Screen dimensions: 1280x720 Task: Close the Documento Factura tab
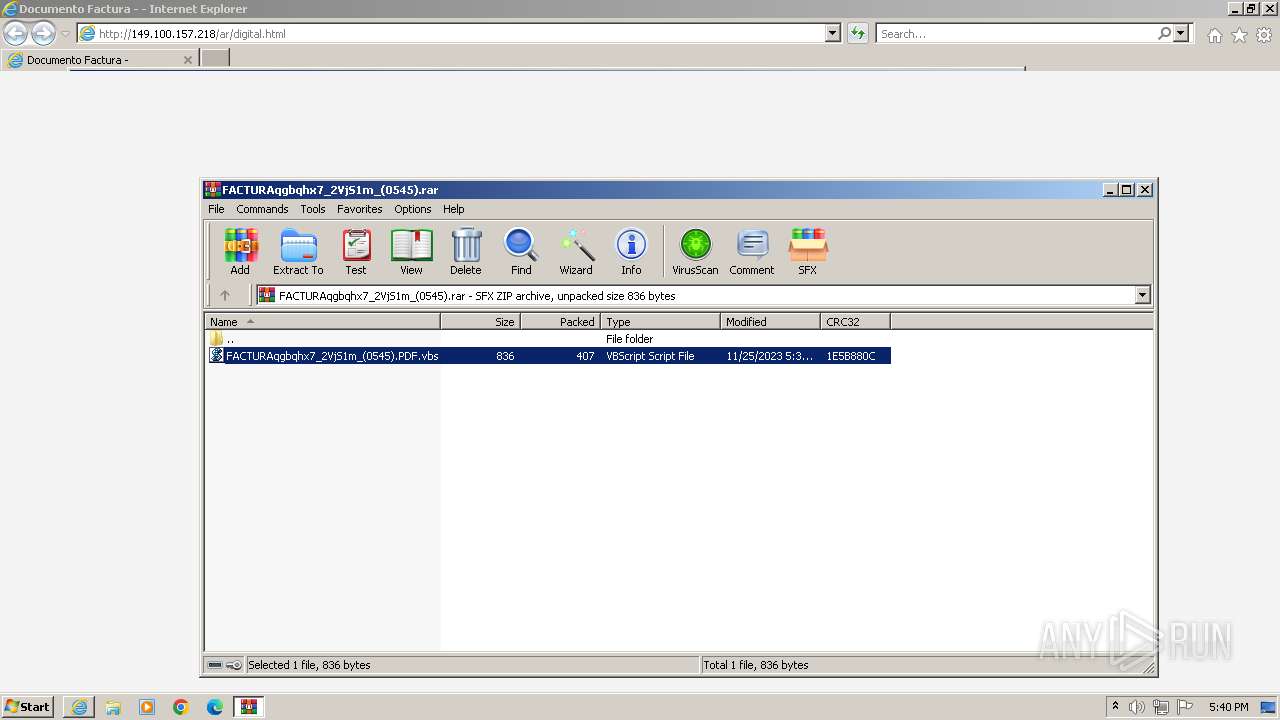pos(187,60)
